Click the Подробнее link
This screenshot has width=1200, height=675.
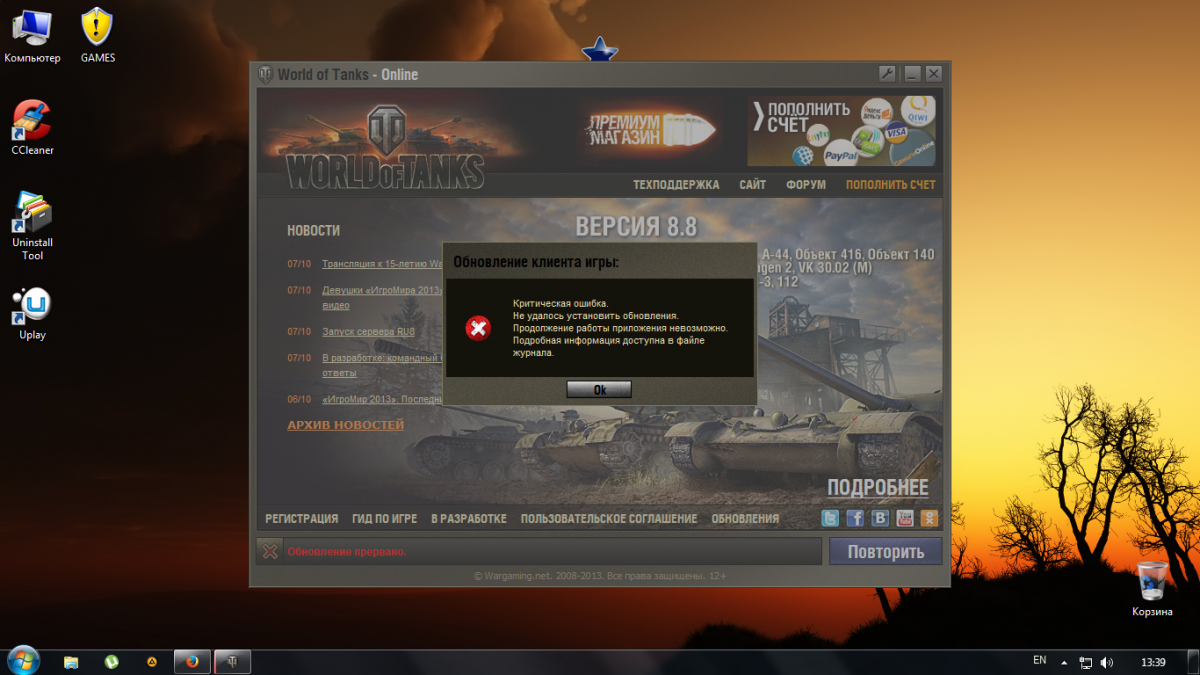878,488
